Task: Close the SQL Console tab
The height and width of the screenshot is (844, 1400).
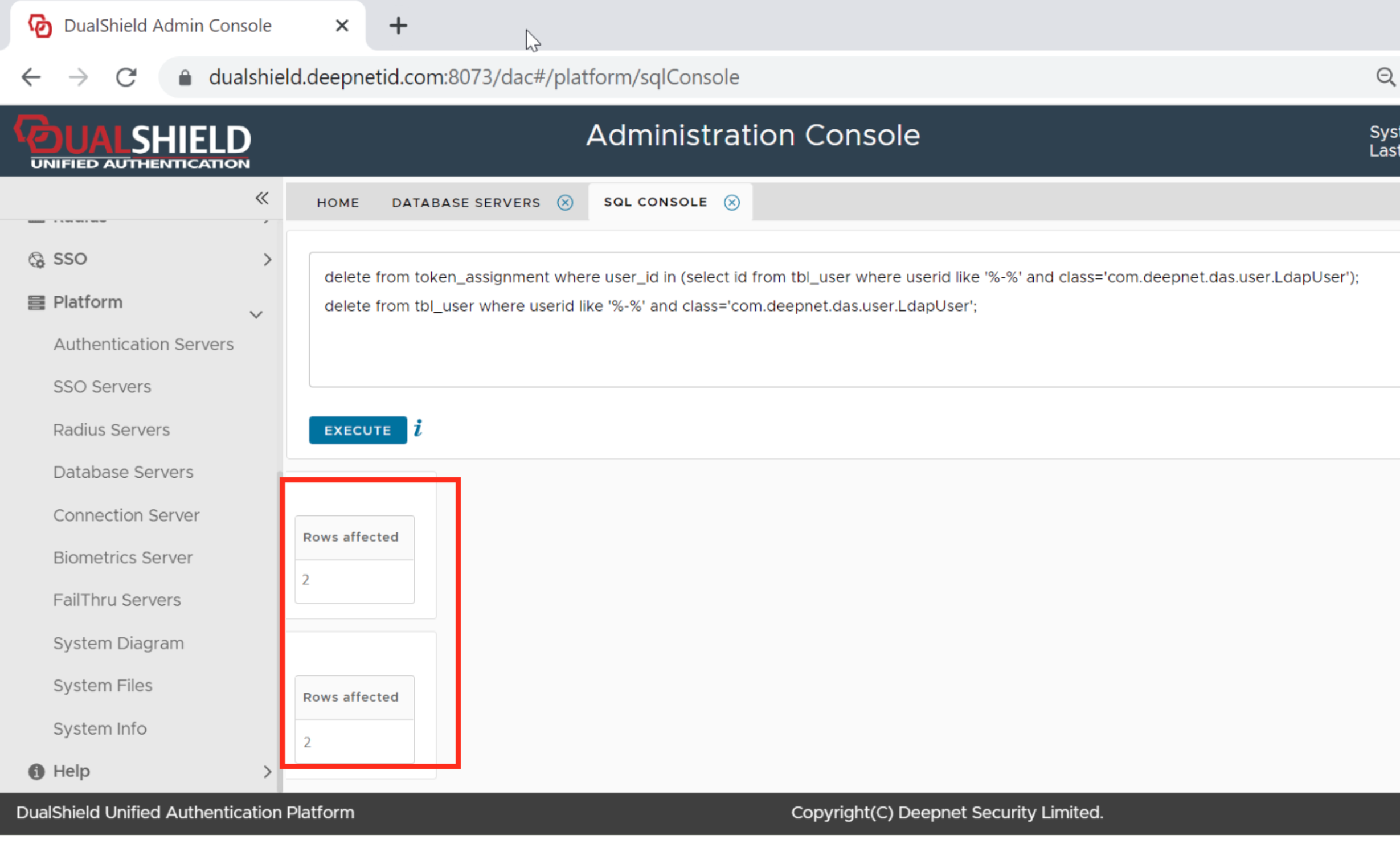Action: (x=732, y=203)
